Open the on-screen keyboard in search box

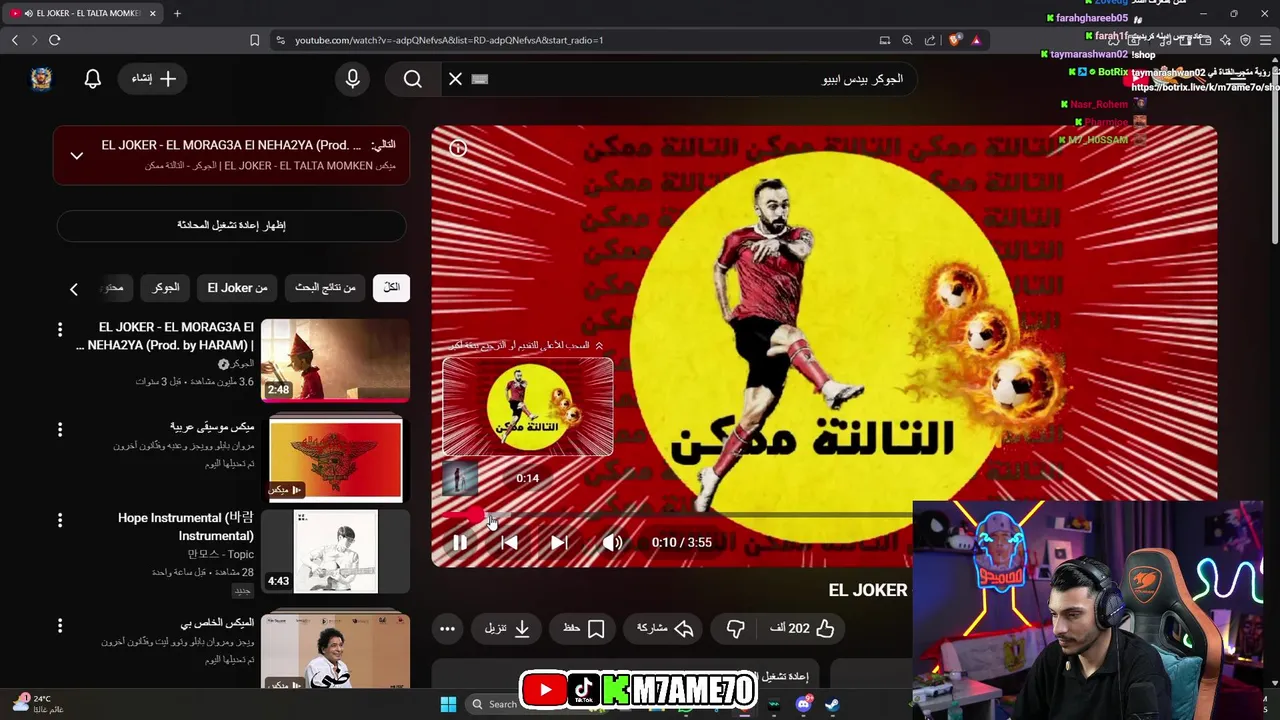tap(480, 79)
